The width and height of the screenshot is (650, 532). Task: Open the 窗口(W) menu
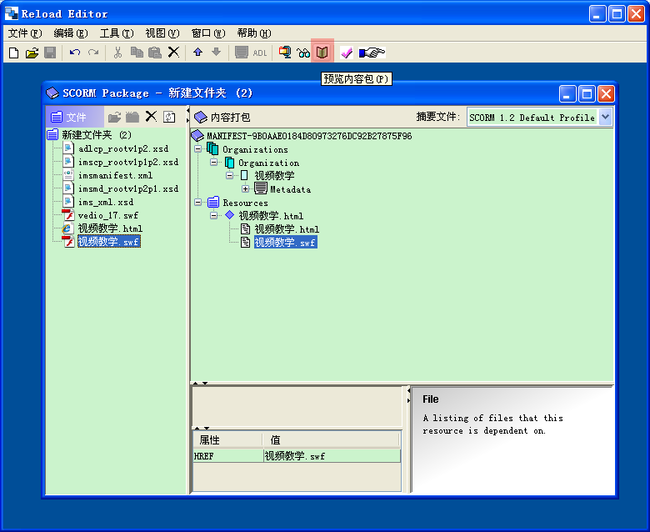click(x=209, y=33)
